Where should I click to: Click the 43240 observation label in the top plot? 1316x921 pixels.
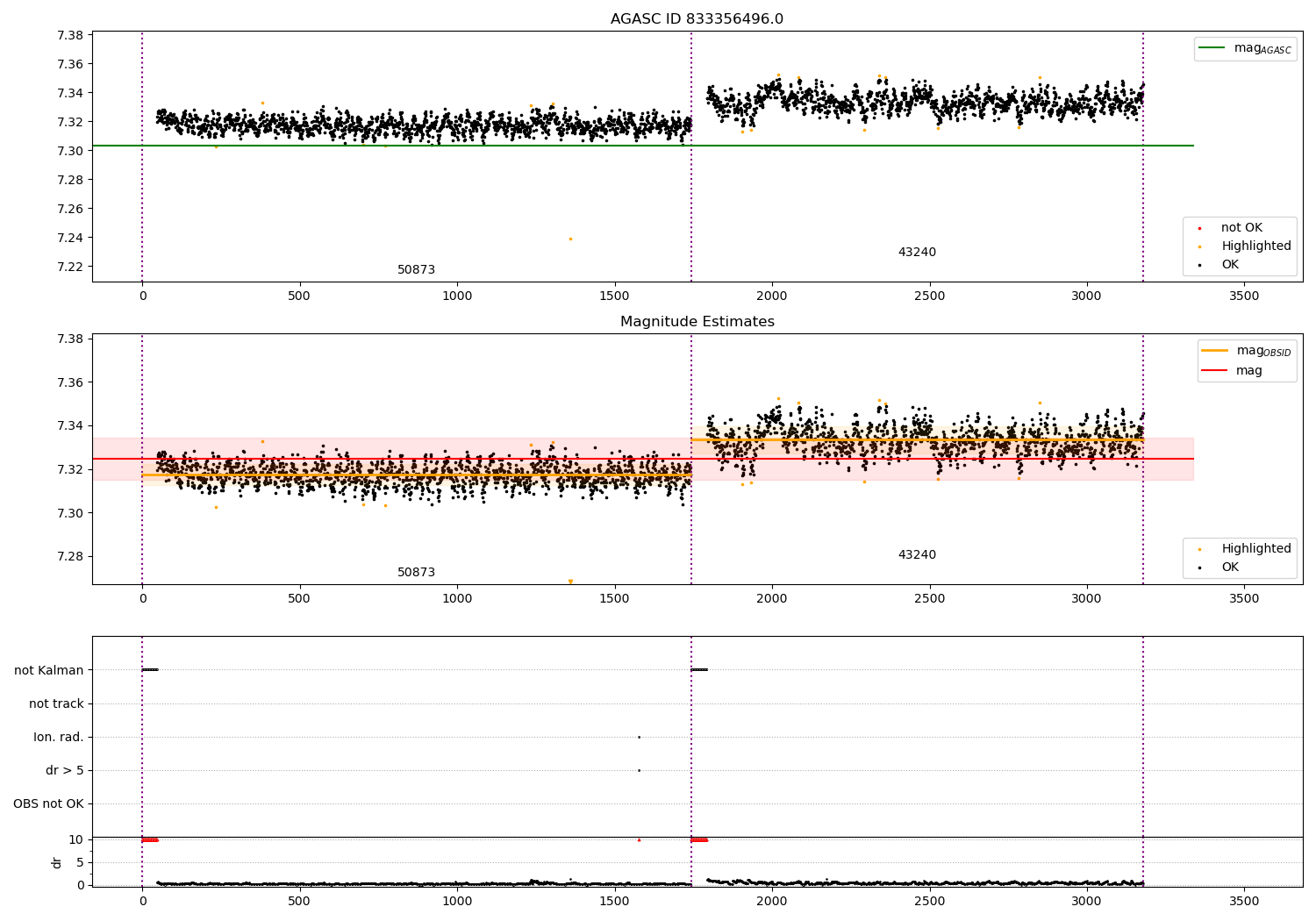pos(917,253)
